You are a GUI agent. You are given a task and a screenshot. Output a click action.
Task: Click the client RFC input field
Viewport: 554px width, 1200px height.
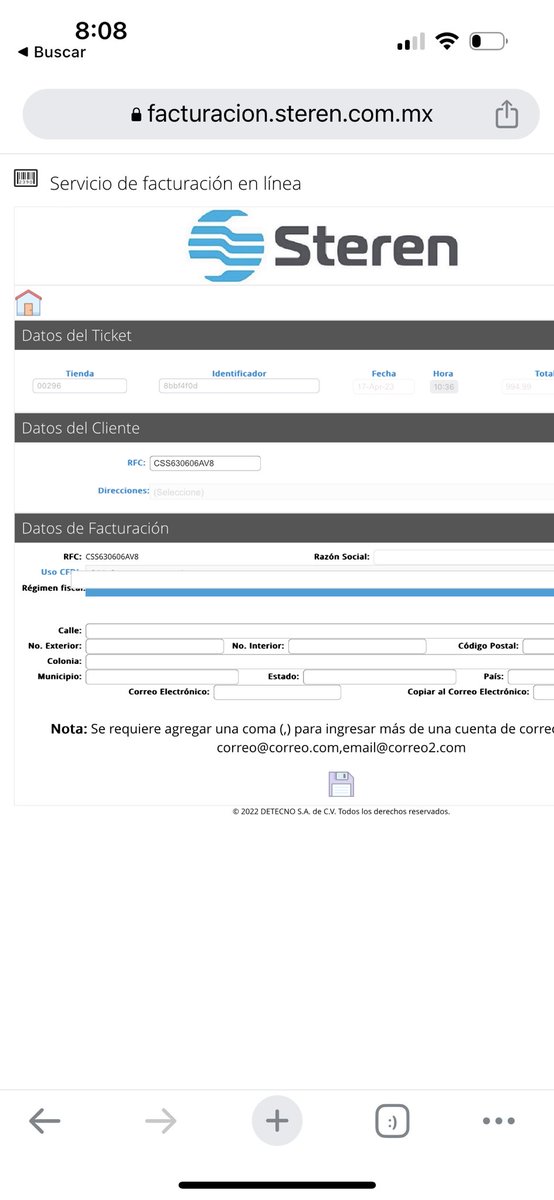click(205, 463)
